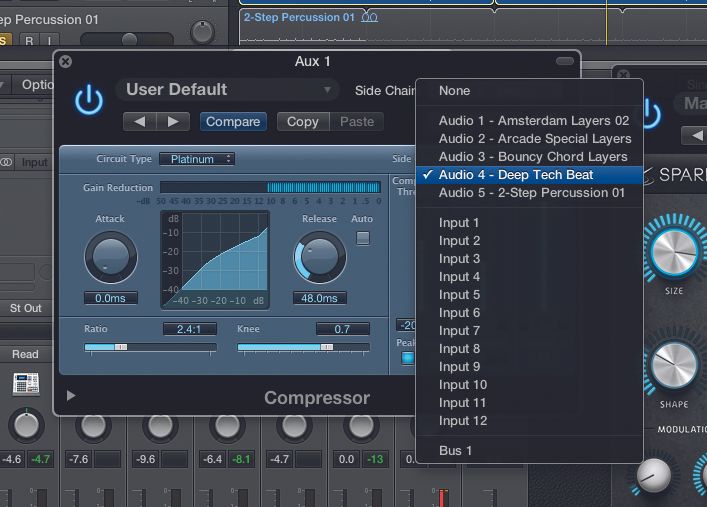
Task: Click the Knee 0.7 value field
Action: (343, 329)
